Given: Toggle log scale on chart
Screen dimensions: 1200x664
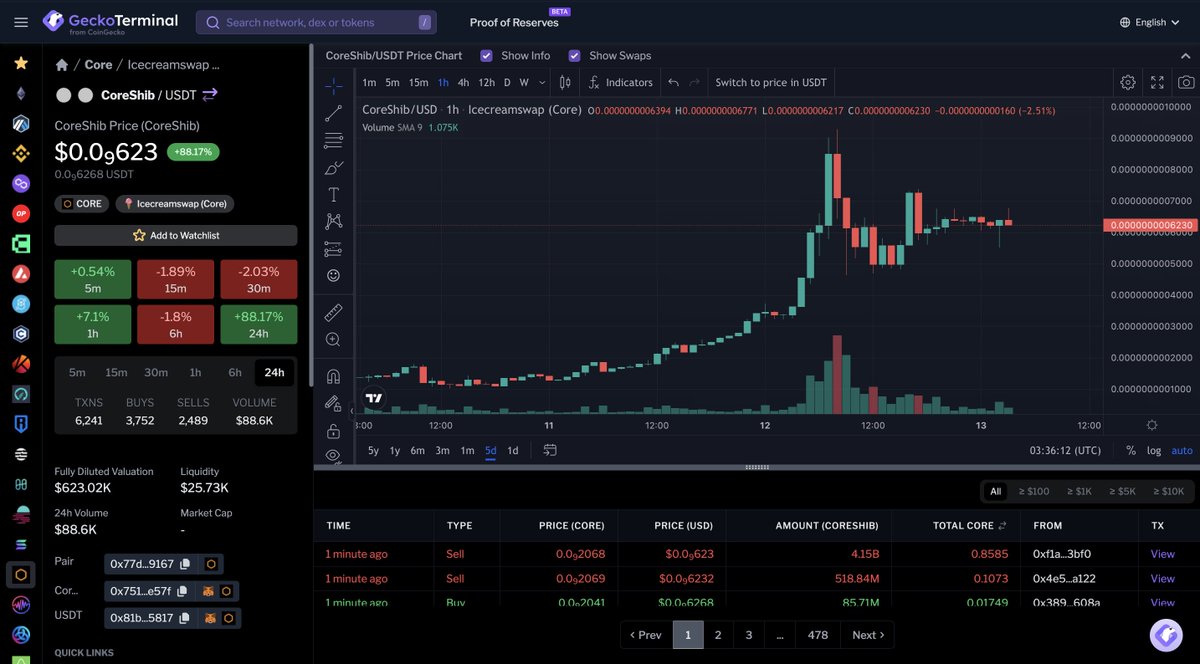Looking at the screenshot, I should (x=1154, y=451).
